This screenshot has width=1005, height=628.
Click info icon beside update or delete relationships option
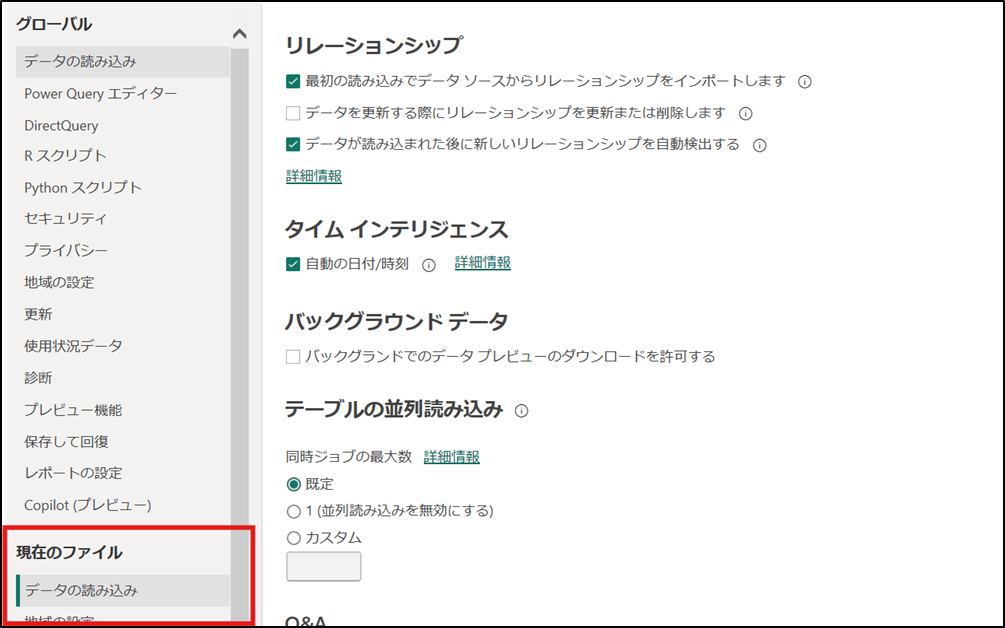click(744, 114)
